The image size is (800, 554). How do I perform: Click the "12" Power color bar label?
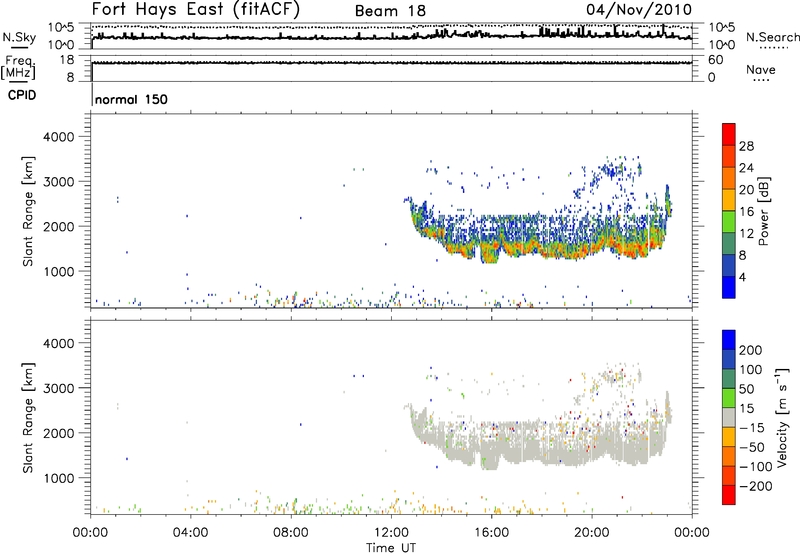(746, 234)
